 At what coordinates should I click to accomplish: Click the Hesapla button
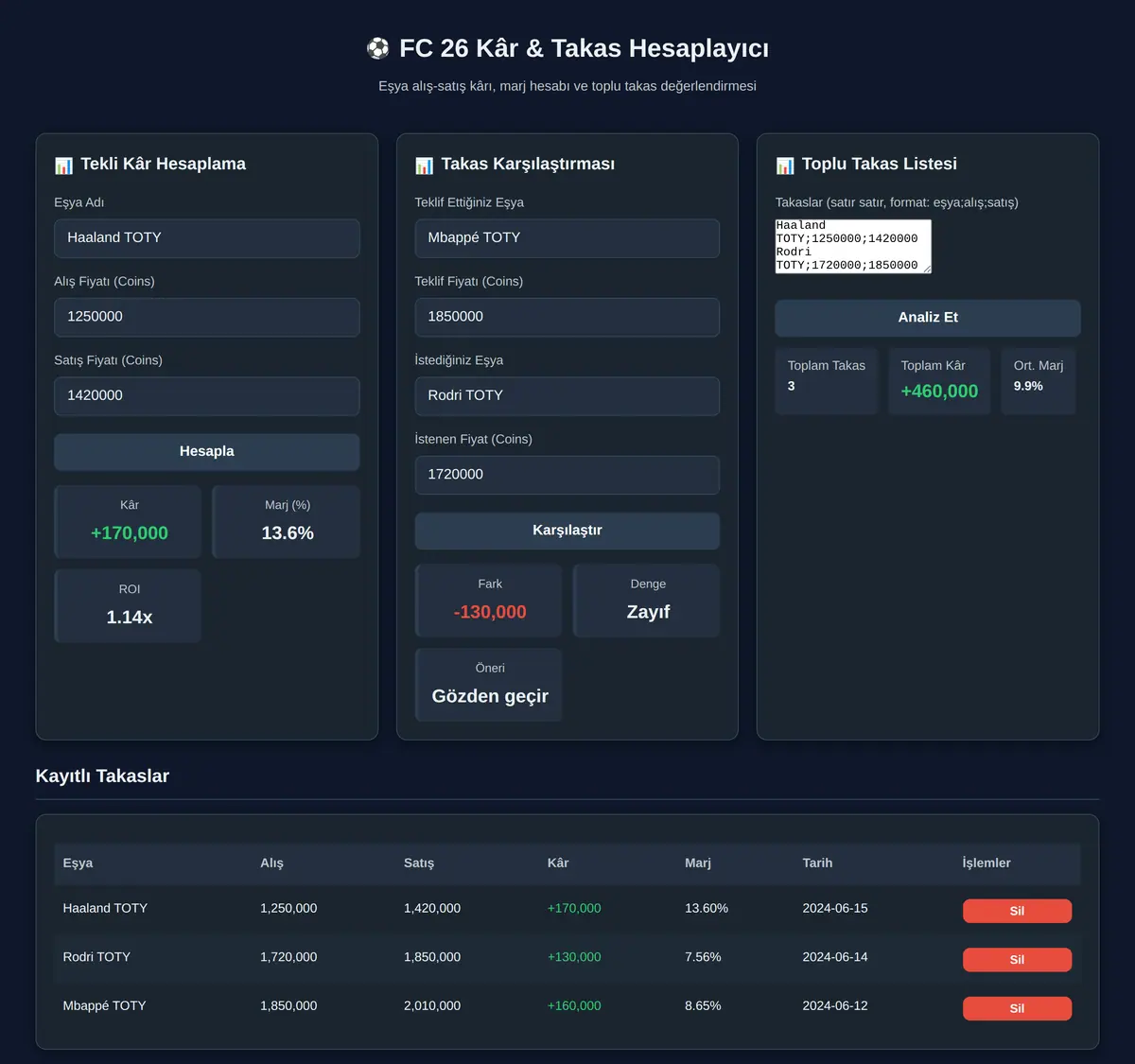click(207, 452)
